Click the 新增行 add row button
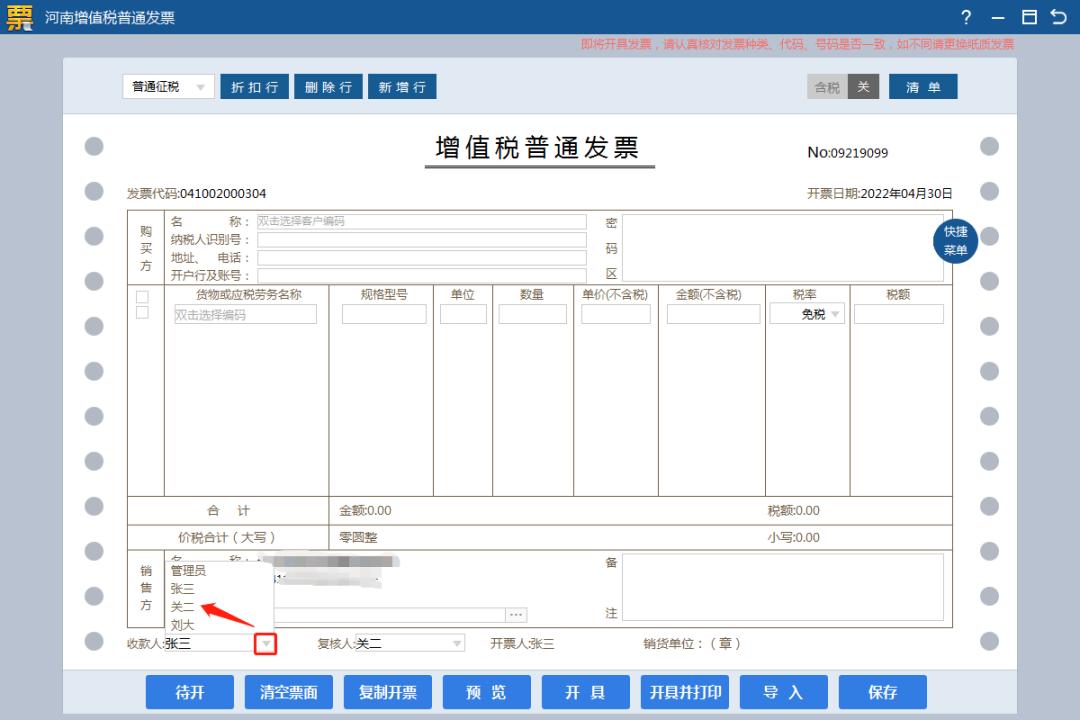Viewport: 1080px width, 720px height. coord(402,87)
